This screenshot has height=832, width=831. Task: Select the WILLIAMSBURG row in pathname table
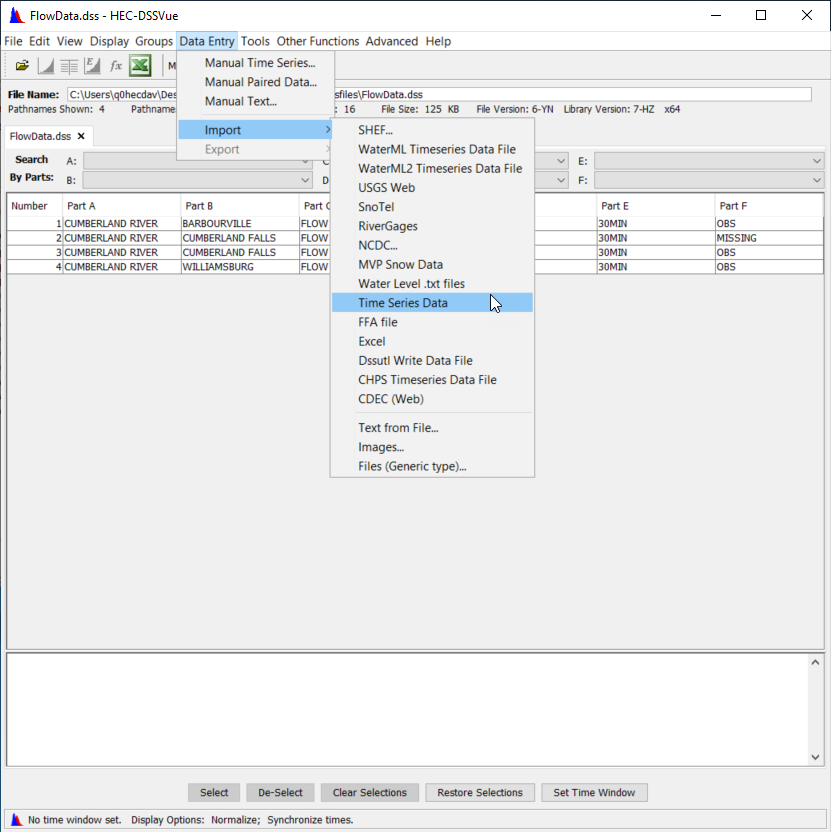[x=217, y=267]
